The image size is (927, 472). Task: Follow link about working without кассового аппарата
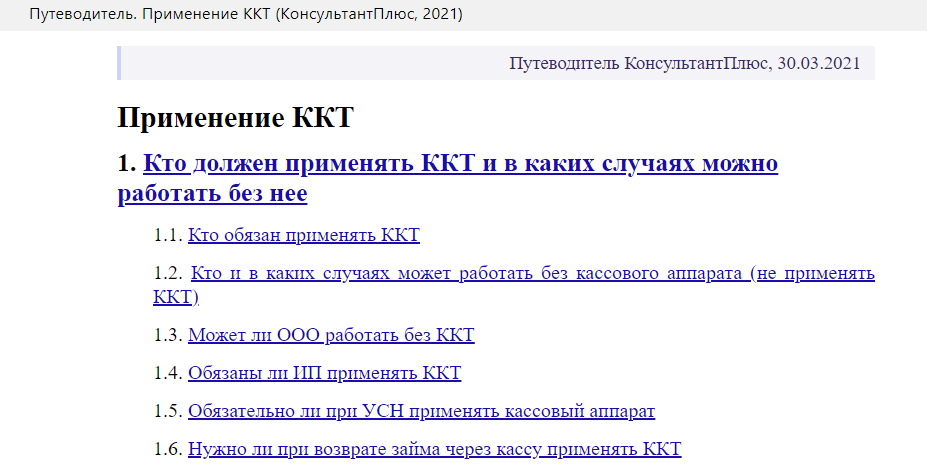[x=532, y=274]
